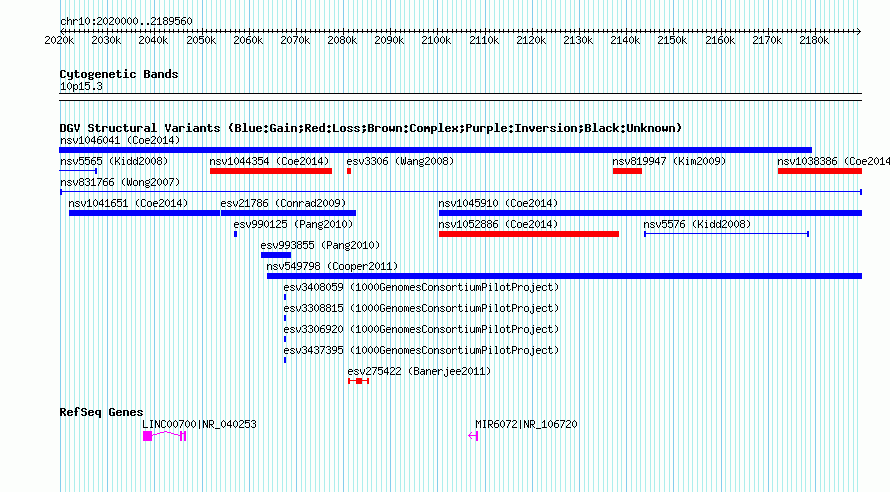Select the small red esv3306 marker

click(349, 171)
